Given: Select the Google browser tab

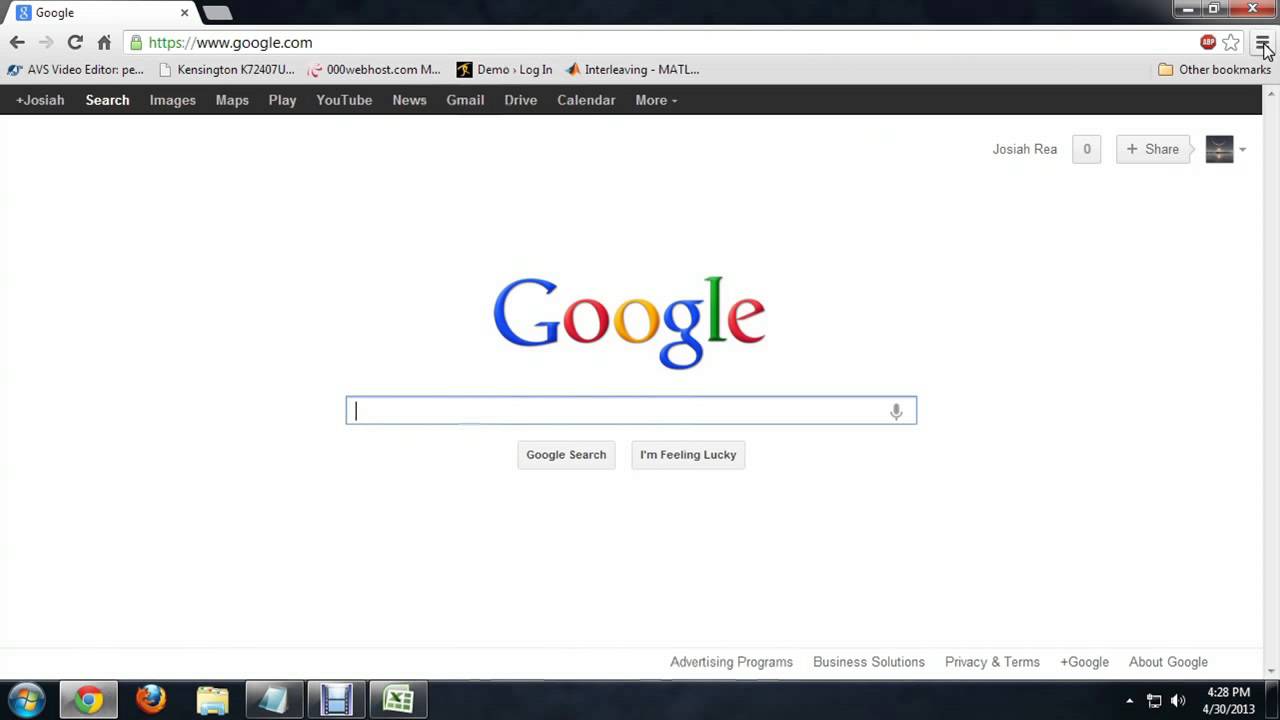Looking at the screenshot, I should coord(100,13).
